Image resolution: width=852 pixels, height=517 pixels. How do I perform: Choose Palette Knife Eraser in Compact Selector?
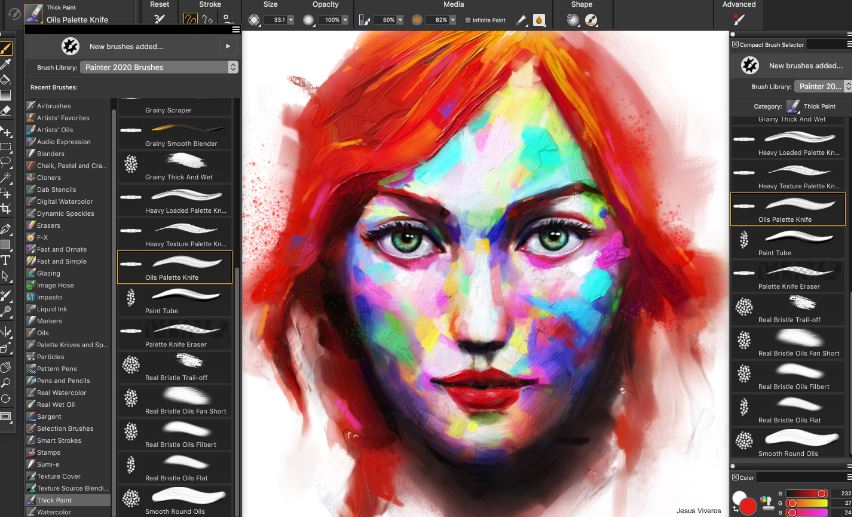[788, 276]
